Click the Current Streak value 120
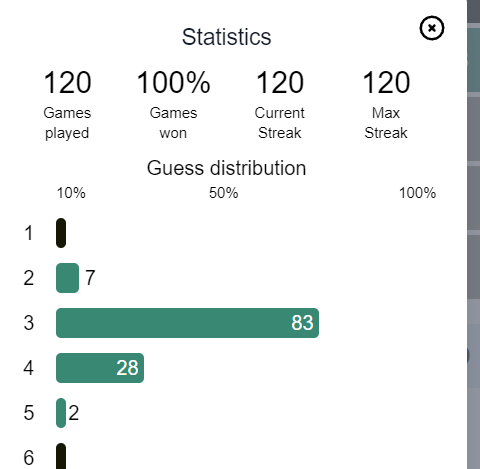 (280, 82)
